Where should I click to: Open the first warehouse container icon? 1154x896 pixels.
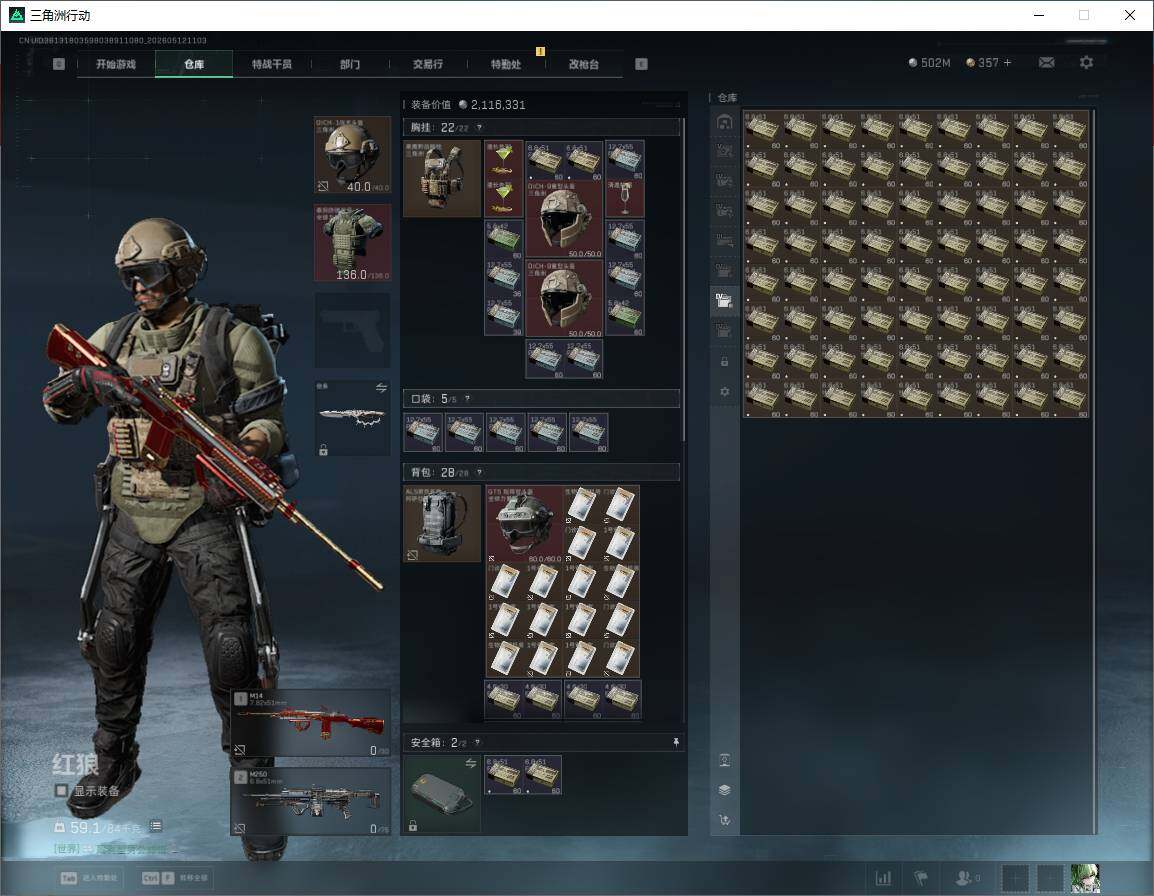(724, 122)
